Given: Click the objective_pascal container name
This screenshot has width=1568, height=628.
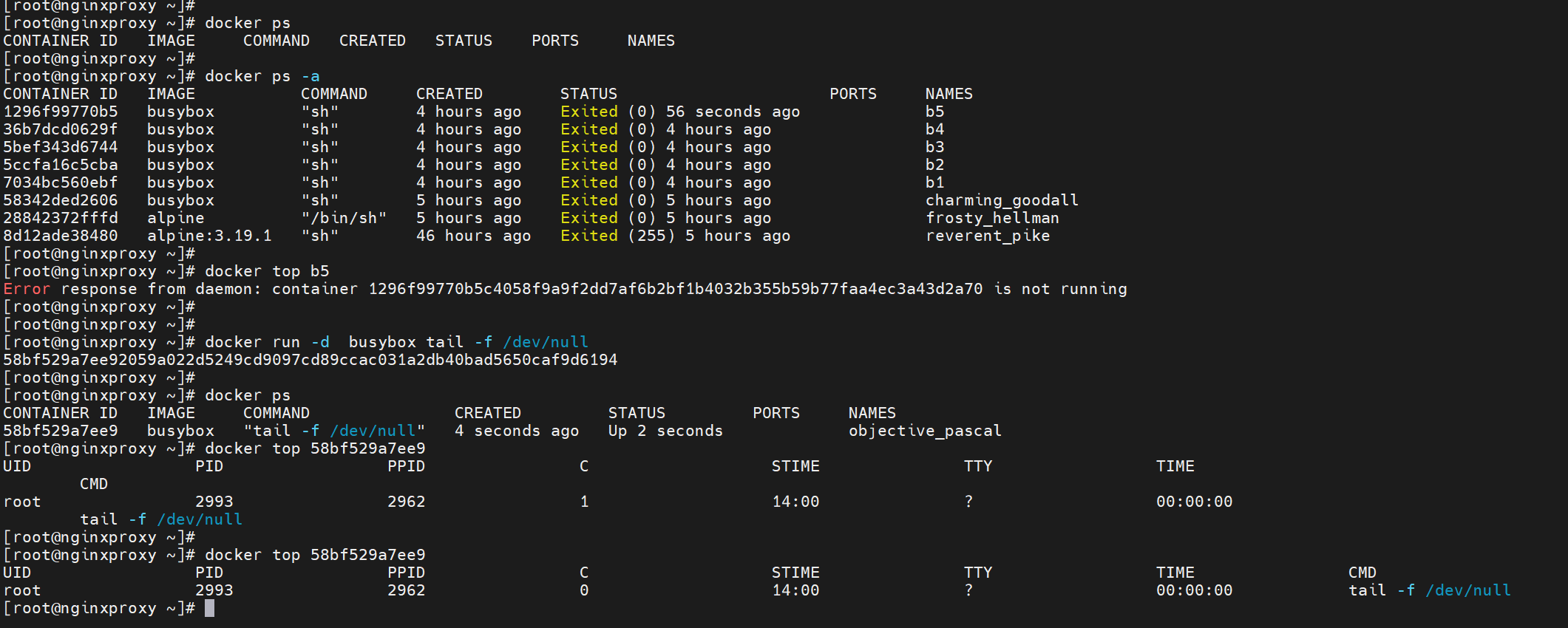Looking at the screenshot, I should (924, 431).
